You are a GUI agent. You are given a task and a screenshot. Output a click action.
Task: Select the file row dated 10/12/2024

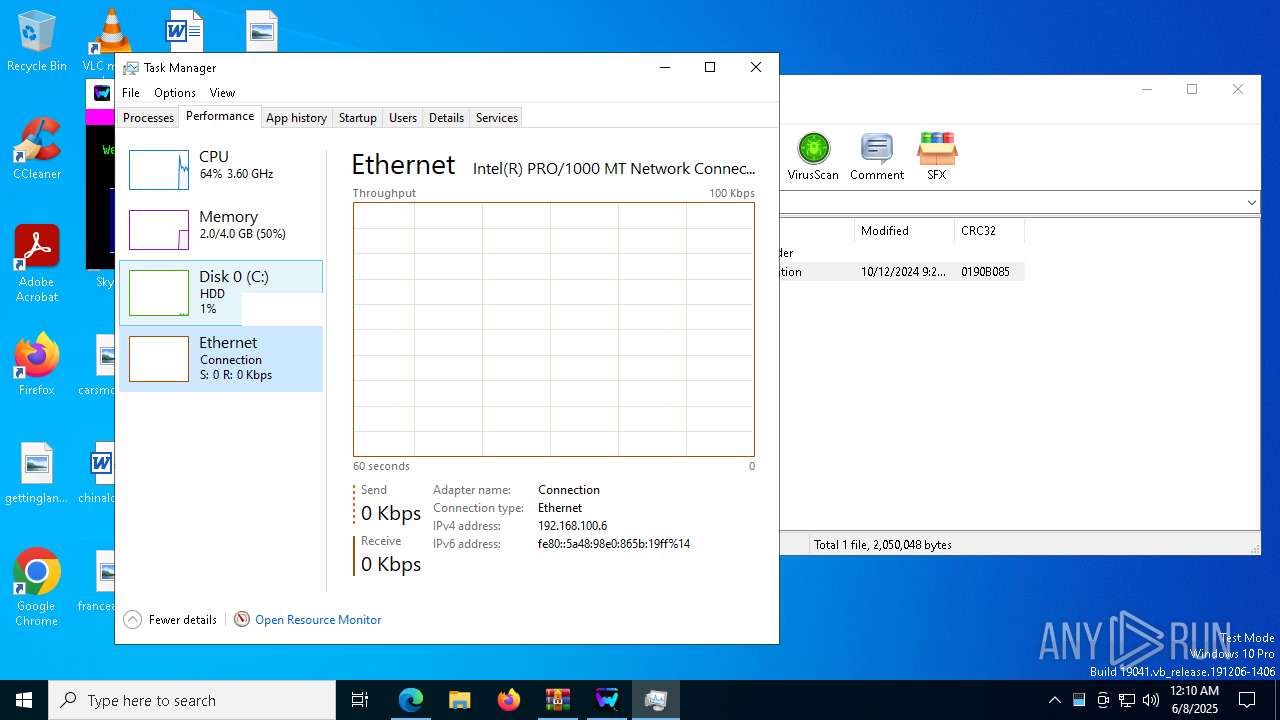(902, 272)
